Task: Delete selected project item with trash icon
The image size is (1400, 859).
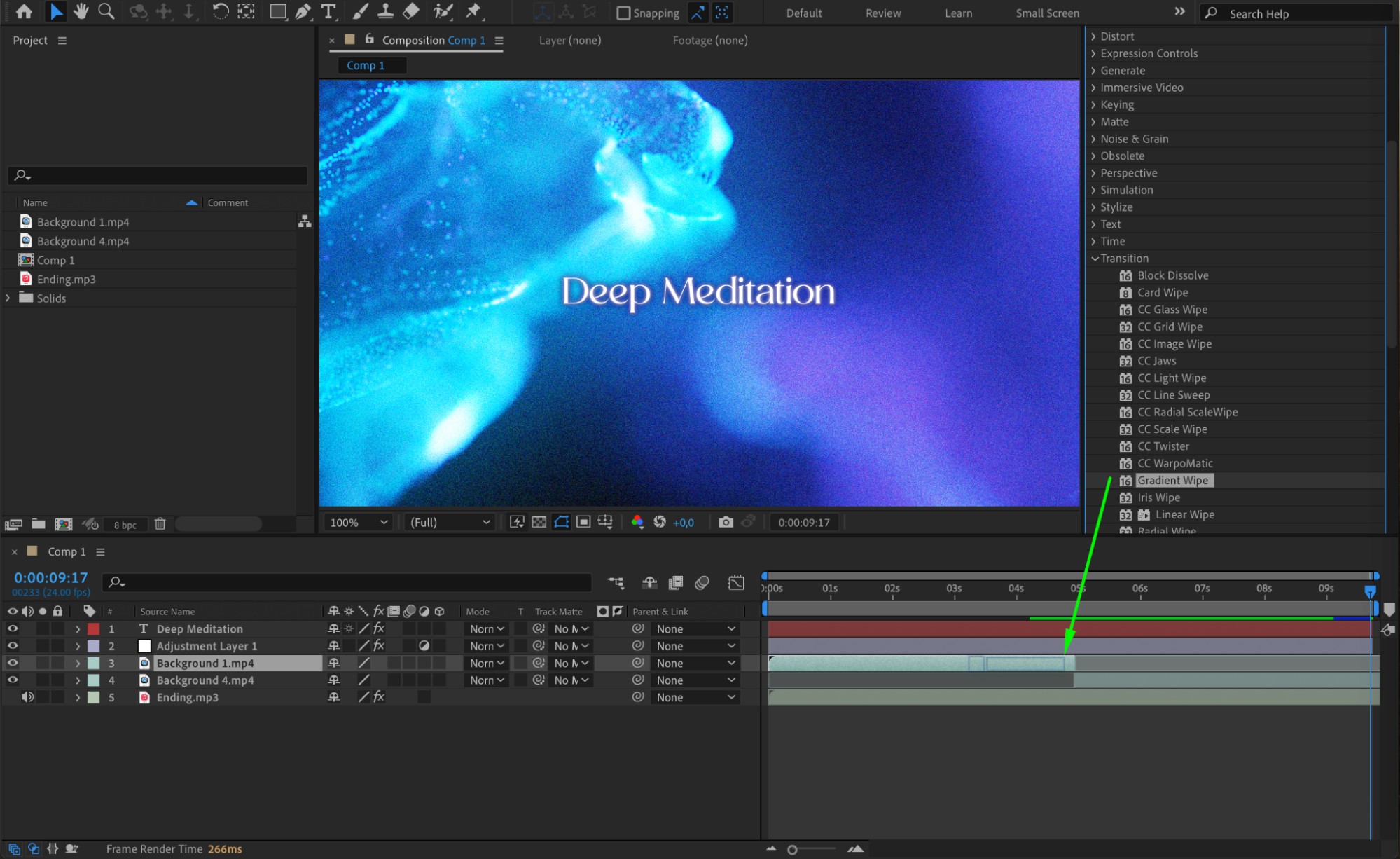Action: (x=160, y=524)
